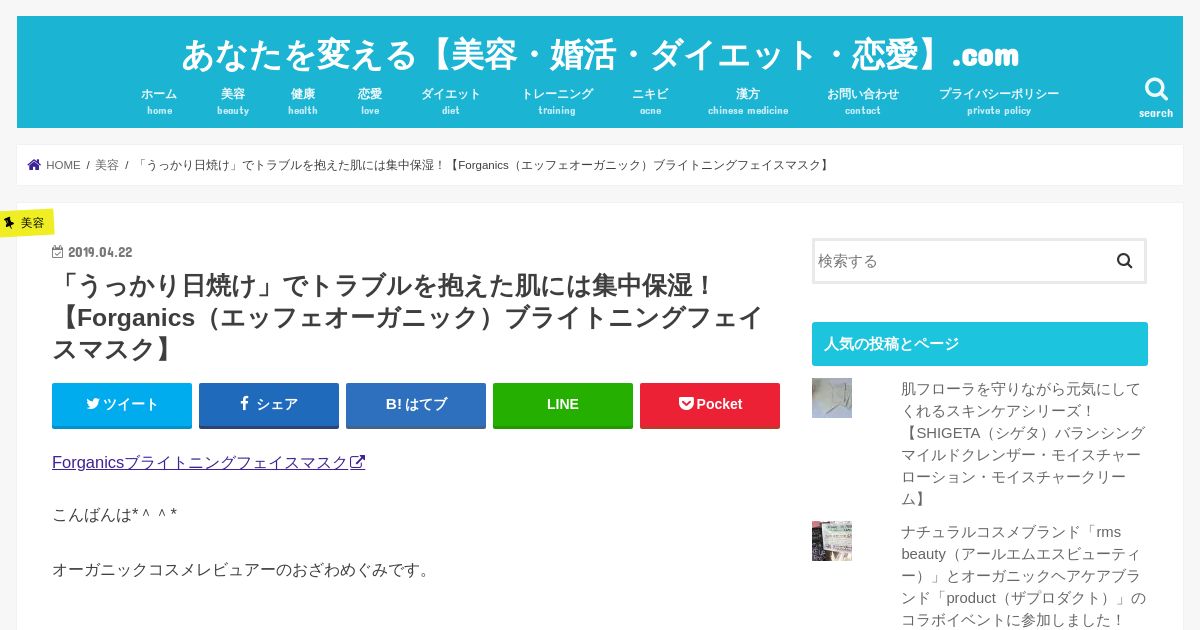Image resolution: width=1200 pixels, height=630 pixels.
Task: Click the calendar icon beside 2019.04.22
Action: 58,252
